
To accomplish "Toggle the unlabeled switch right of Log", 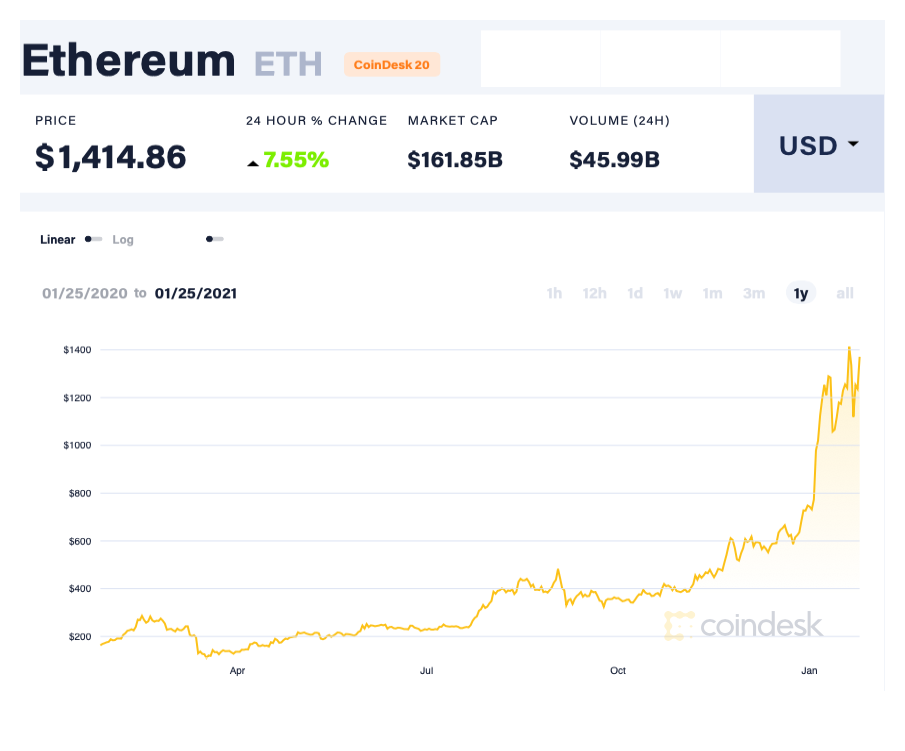I will (x=214, y=240).
